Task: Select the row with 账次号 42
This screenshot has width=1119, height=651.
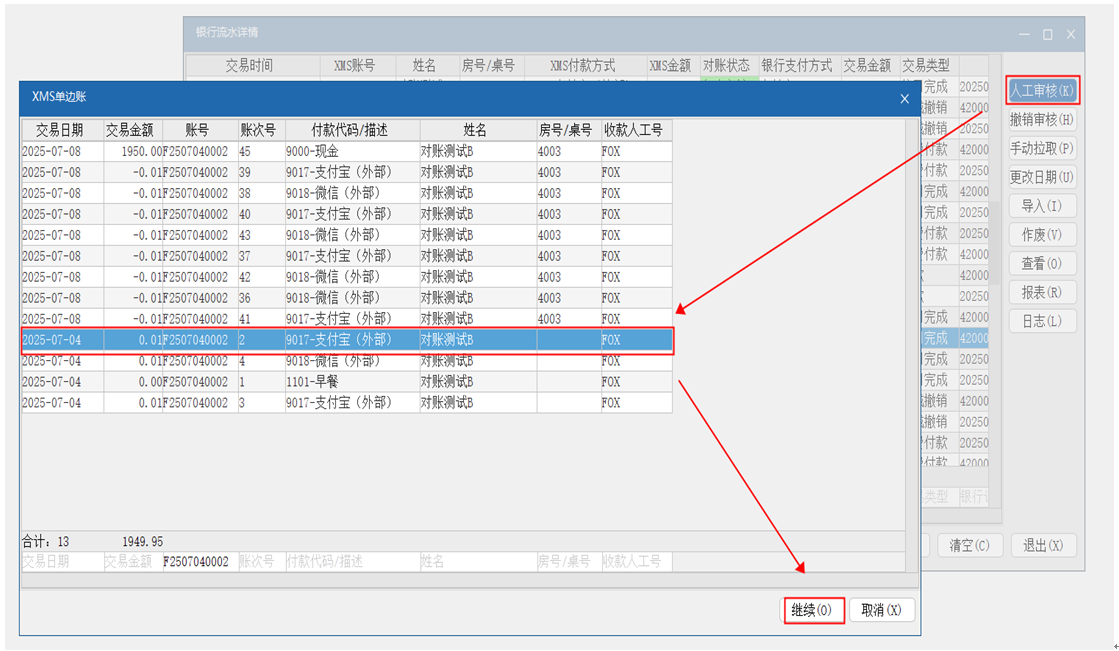Action: click(347, 277)
